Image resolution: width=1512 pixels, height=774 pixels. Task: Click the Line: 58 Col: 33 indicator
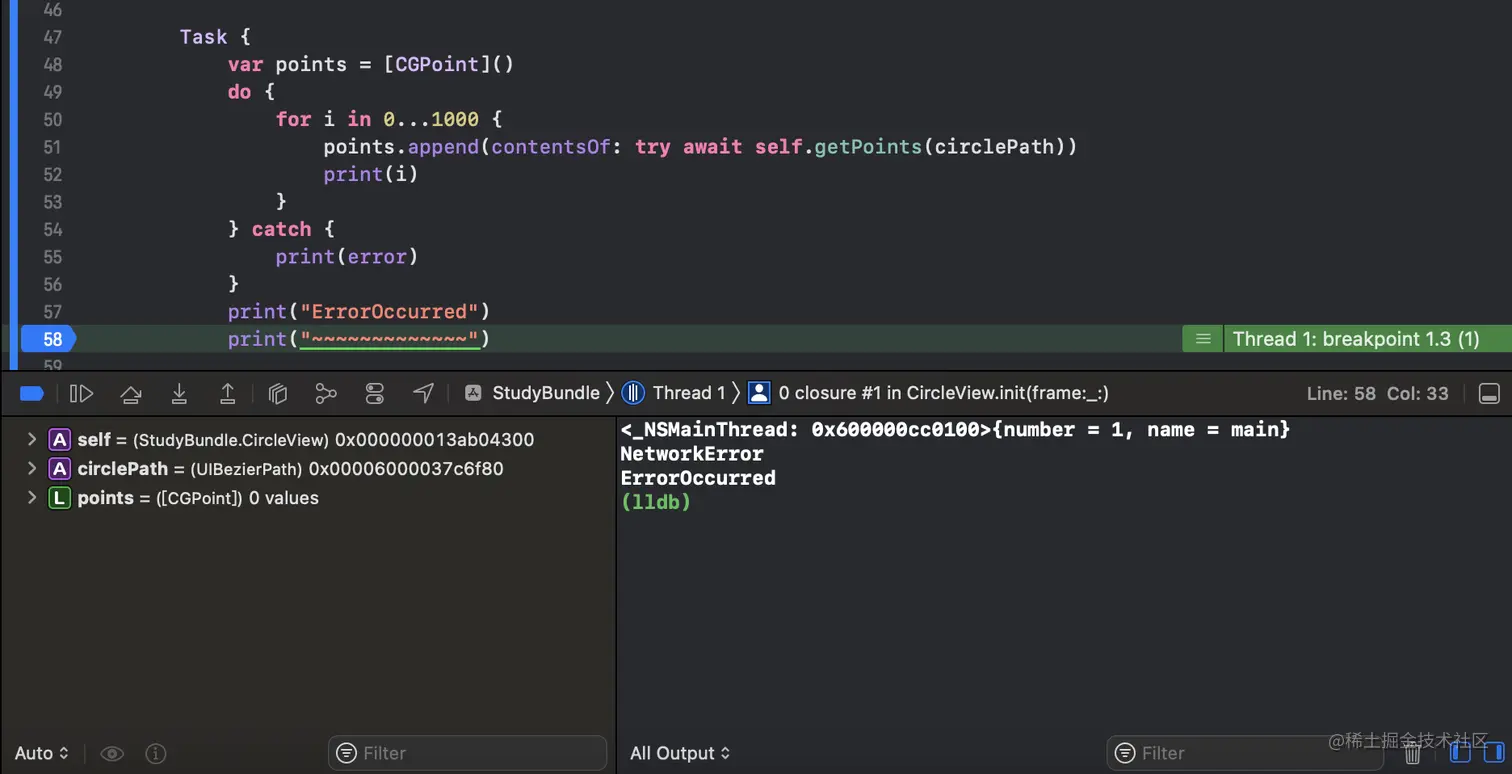pyautogui.click(x=1377, y=393)
